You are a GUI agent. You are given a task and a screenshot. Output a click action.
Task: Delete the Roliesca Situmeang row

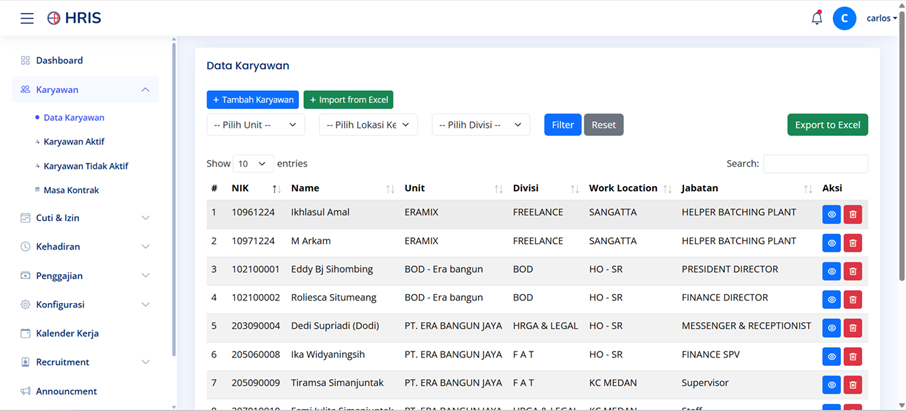pyautogui.click(x=852, y=299)
